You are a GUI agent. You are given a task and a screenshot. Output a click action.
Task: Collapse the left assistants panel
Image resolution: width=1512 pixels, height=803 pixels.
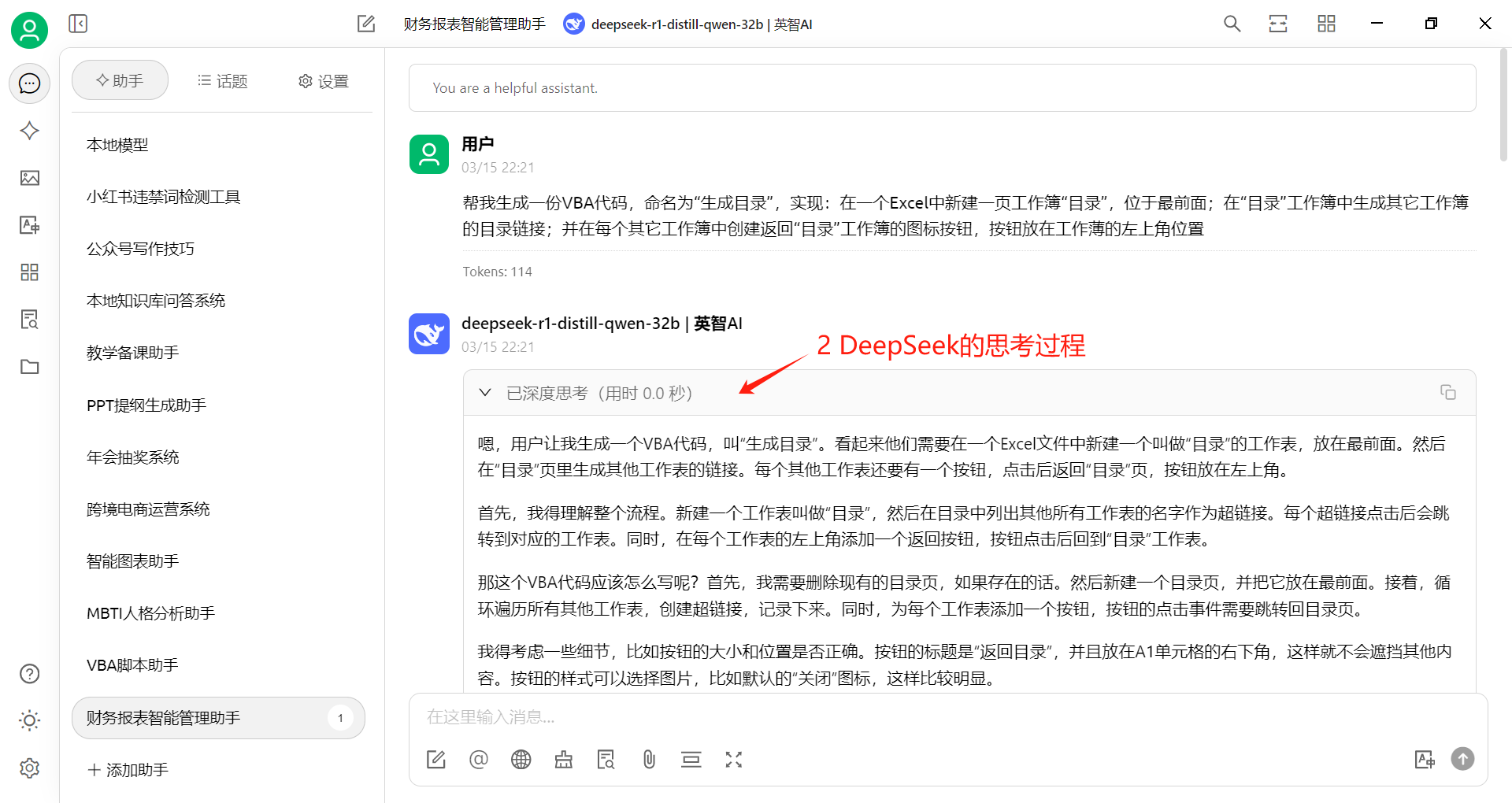coord(78,24)
